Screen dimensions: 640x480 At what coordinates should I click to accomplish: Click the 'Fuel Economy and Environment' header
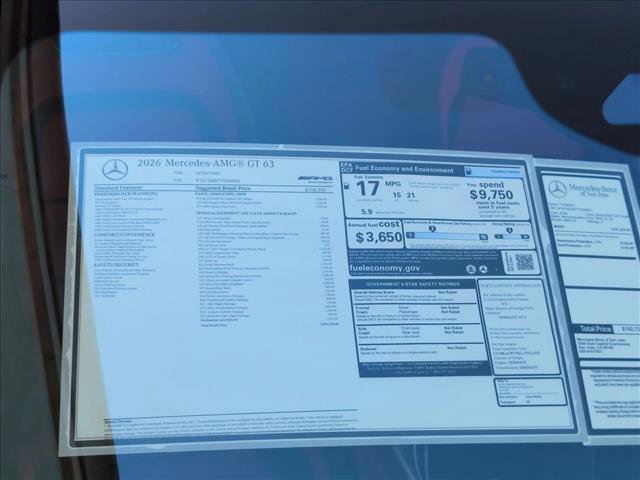click(x=404, y=169)
